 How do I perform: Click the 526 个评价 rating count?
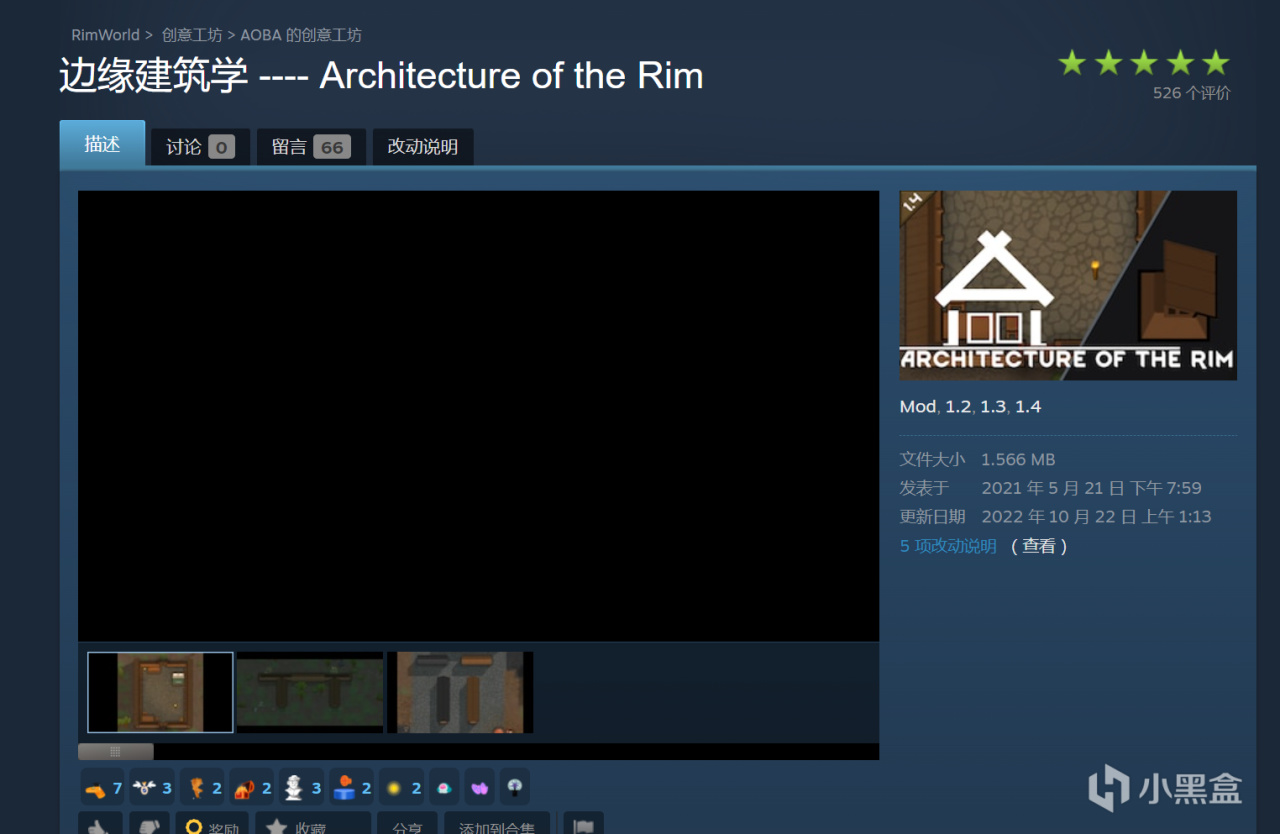coord(1192,93)
